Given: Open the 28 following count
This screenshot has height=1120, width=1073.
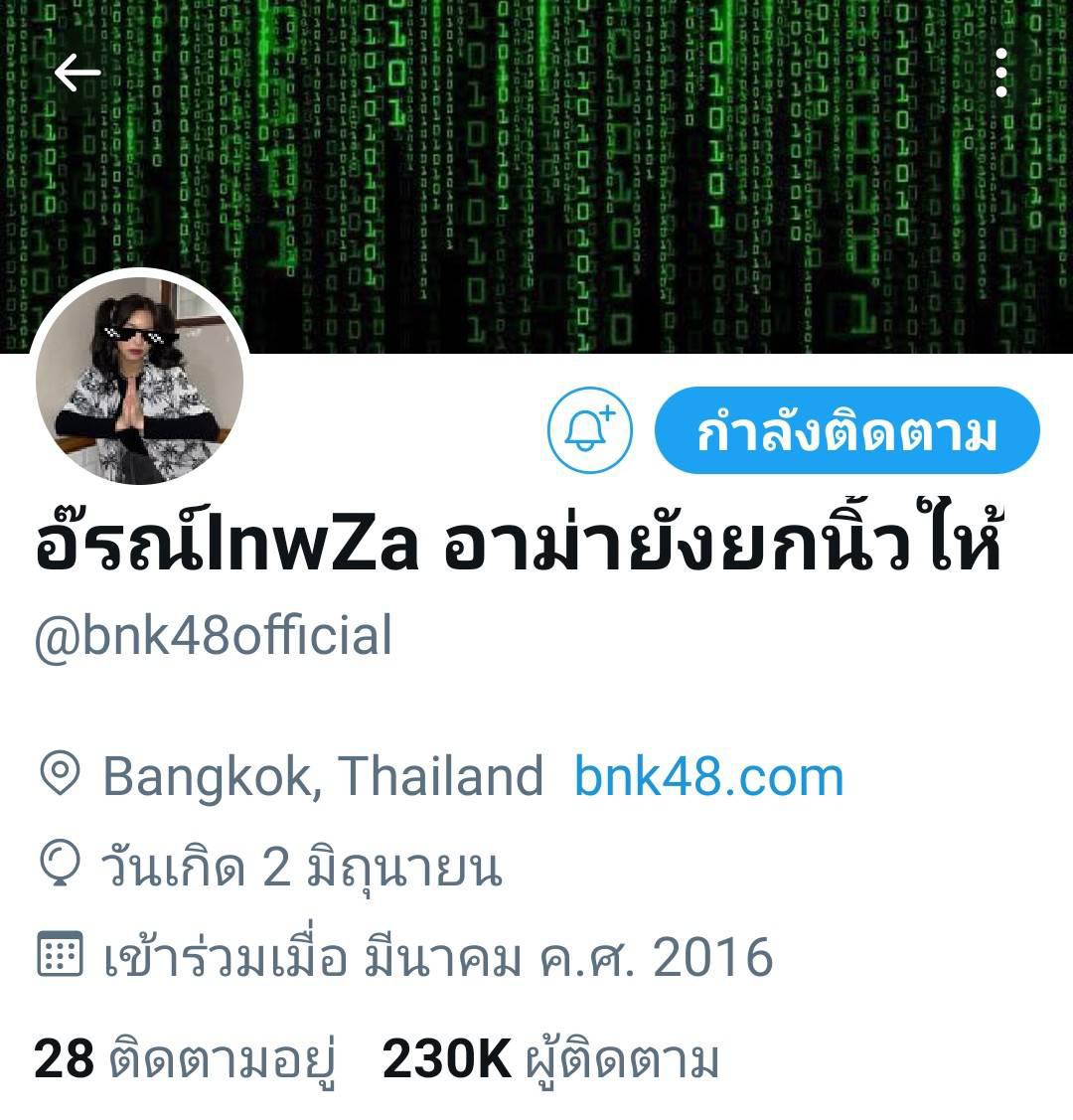Looking at the screenshot, I should tap(64, 1058).
